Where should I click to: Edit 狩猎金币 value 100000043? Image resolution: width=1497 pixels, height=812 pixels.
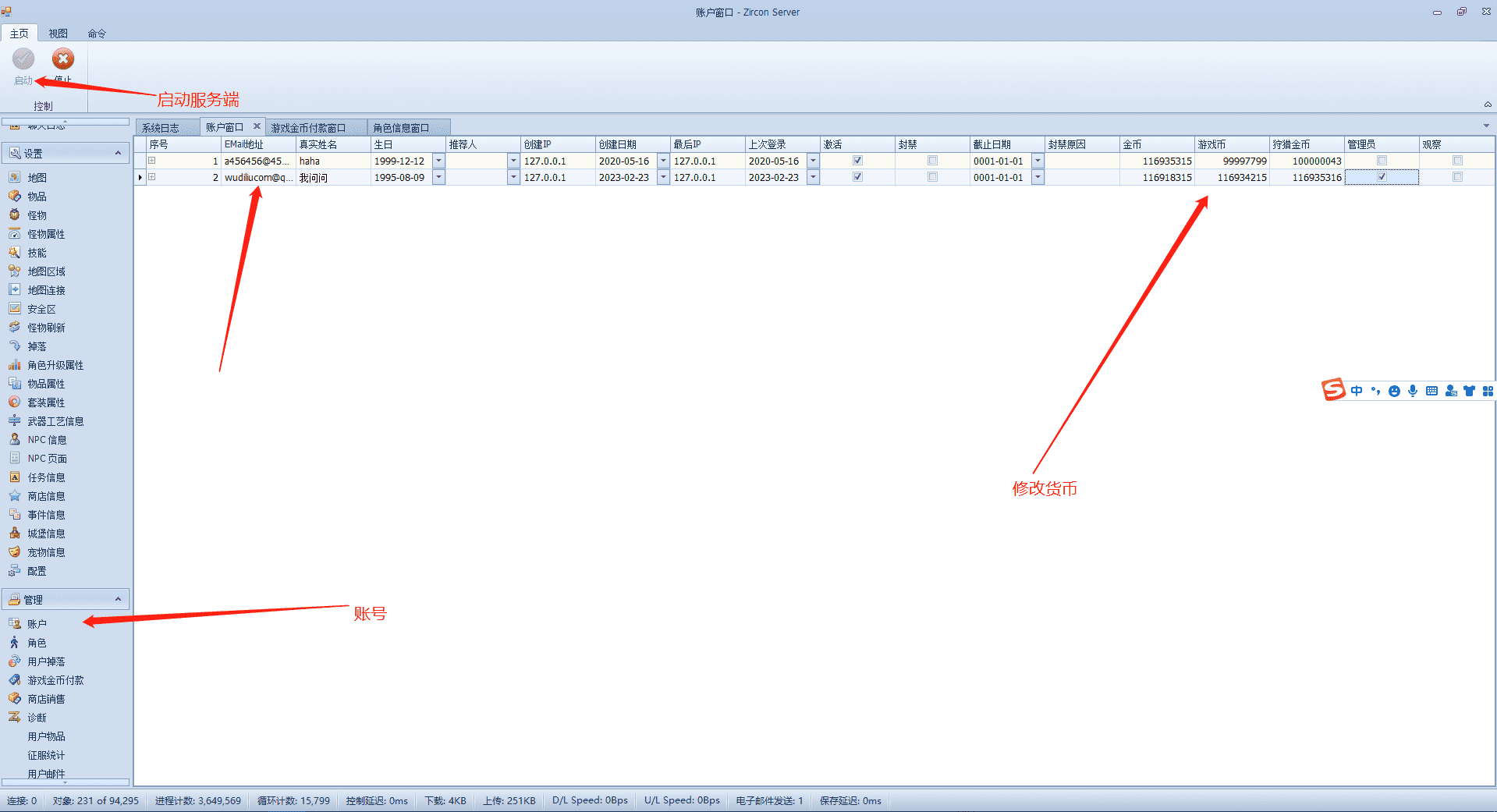point(1307,161)
